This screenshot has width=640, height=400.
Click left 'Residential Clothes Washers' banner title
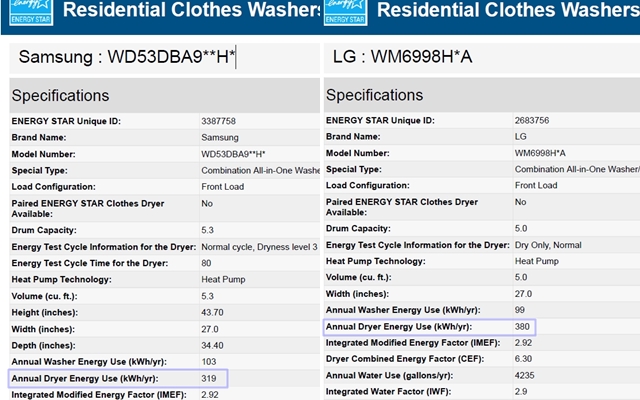(192, 10)
